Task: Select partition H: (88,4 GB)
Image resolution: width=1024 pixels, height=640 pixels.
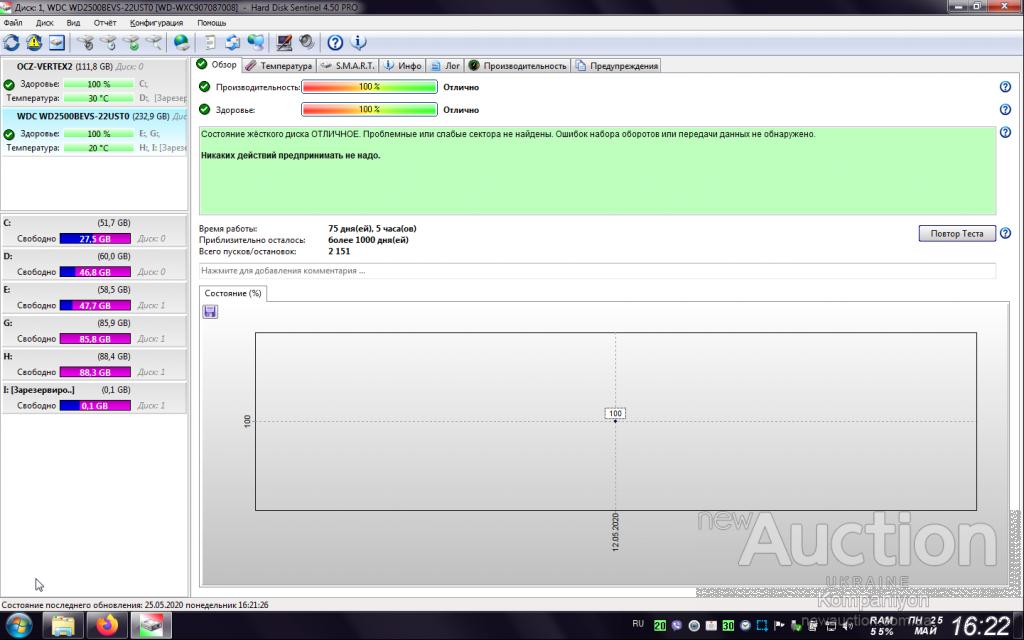Action: [x=93, y=364]
